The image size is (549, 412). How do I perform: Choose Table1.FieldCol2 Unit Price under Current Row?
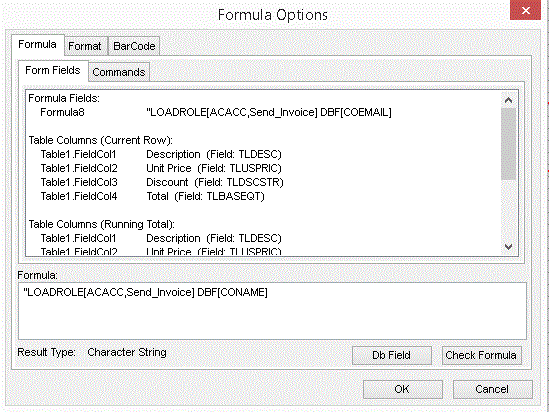point(161,168)
